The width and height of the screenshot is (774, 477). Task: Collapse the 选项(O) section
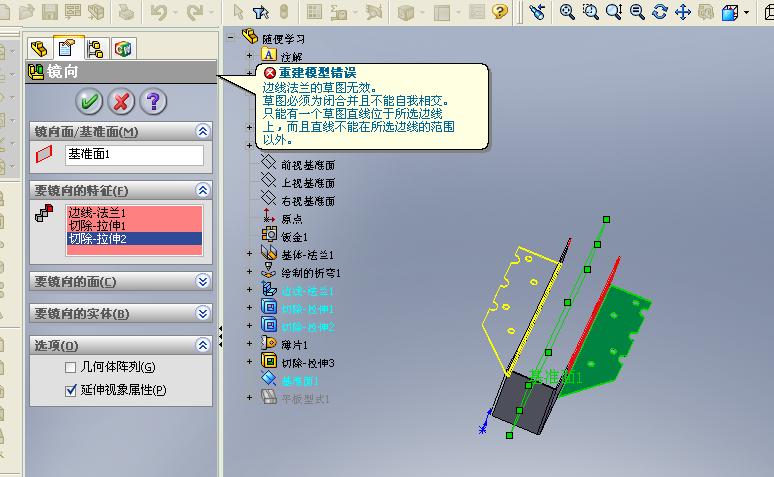(x=203, y=345)
